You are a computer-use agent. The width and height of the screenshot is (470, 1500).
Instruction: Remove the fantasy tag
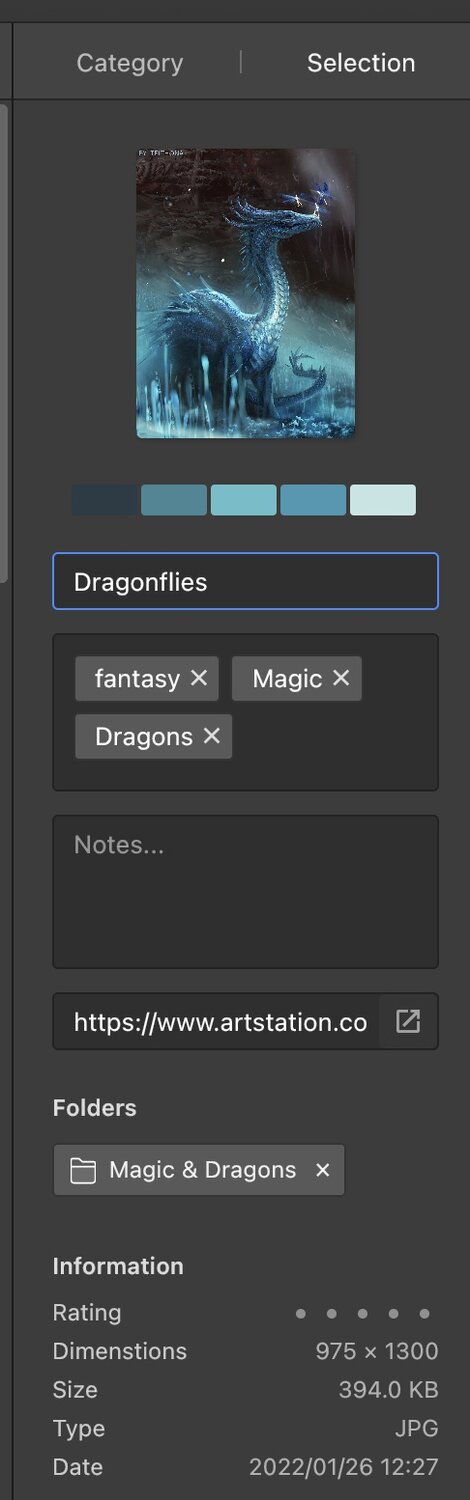click(198, 678)
